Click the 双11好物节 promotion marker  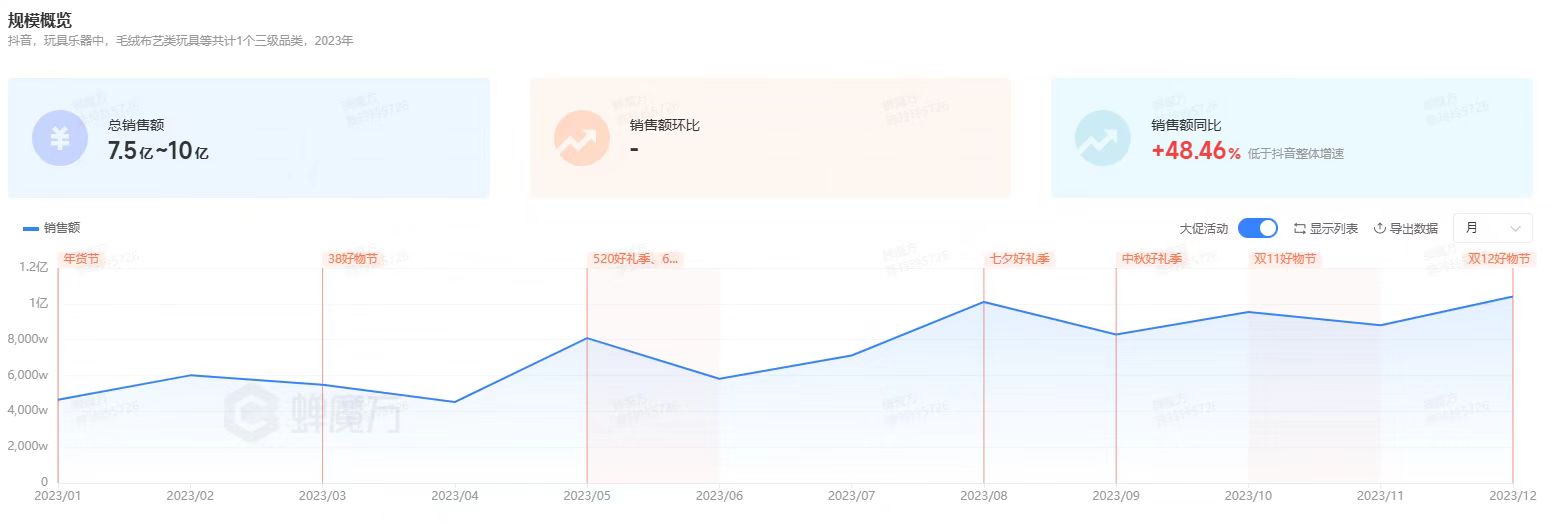pyautogui.click(x=1285, y=259)
